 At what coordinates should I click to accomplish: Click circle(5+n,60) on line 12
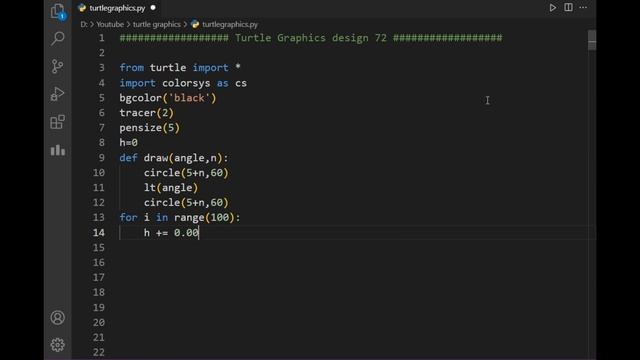[186, 202]
